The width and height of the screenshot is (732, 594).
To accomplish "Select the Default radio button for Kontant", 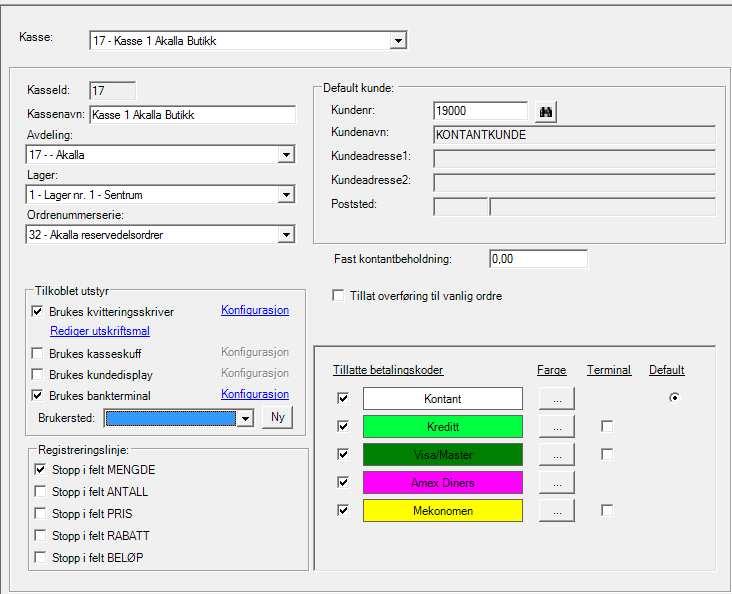I will 674,398.
